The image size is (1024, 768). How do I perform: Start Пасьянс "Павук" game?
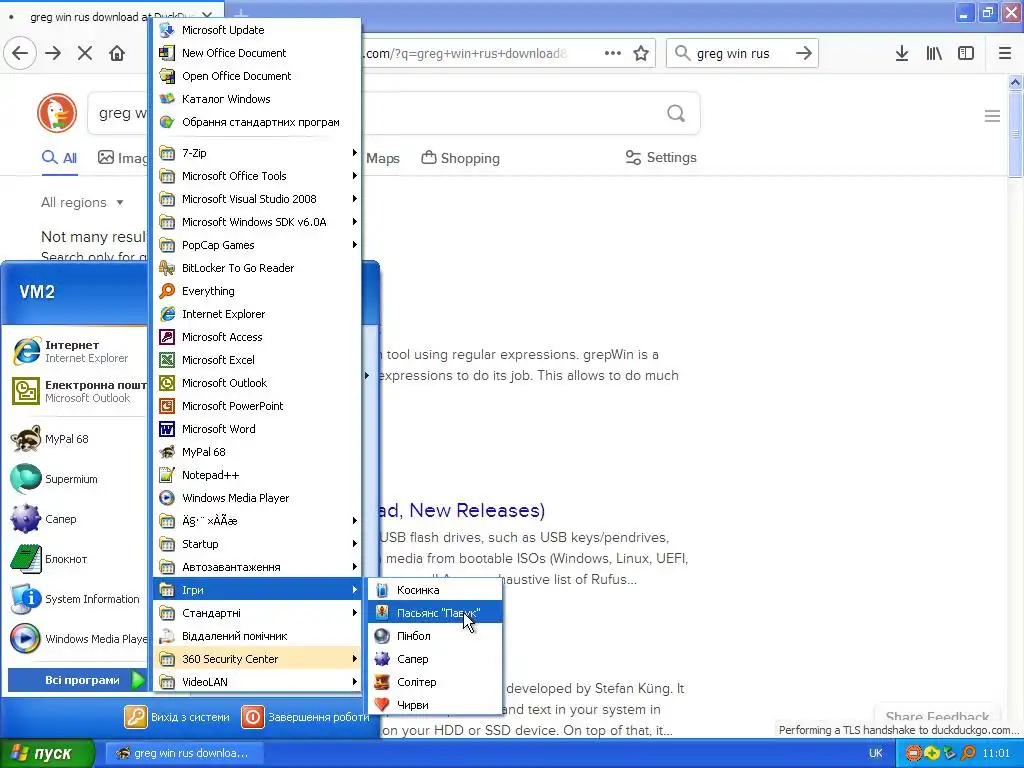click(436, 613)
